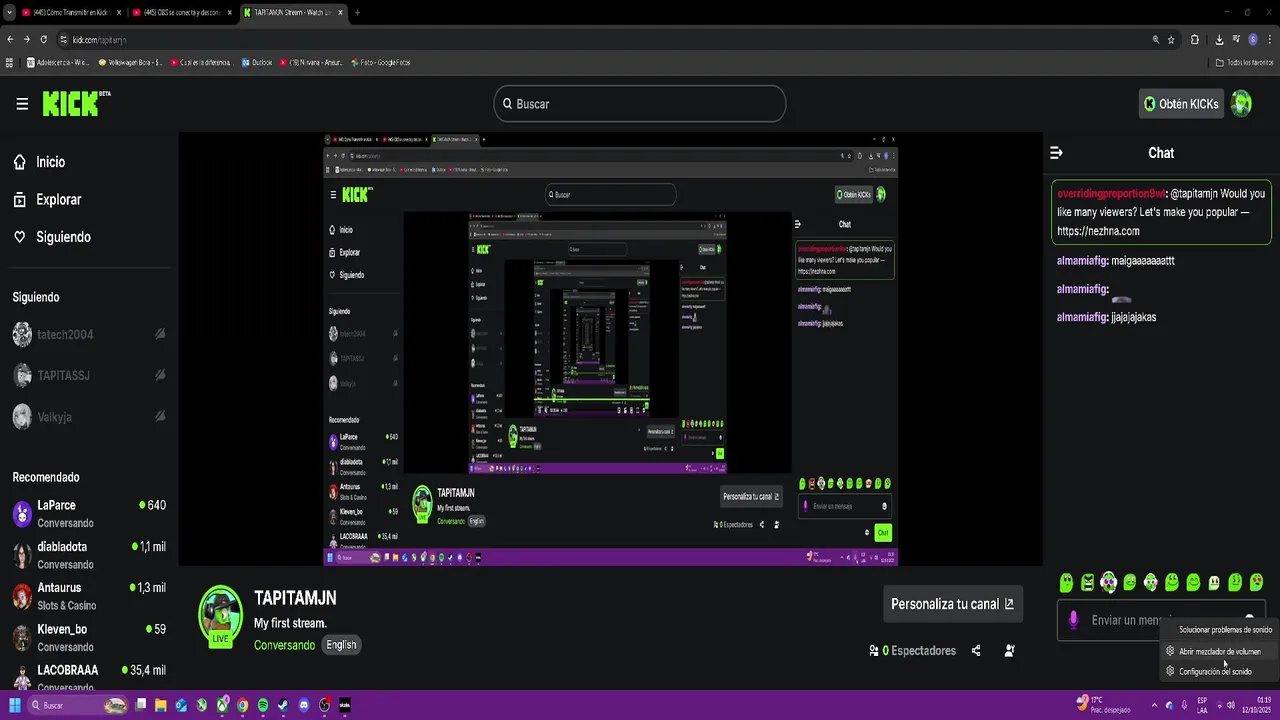
Task: Open recommended channel LaParce
Action: tap(88, 513)
